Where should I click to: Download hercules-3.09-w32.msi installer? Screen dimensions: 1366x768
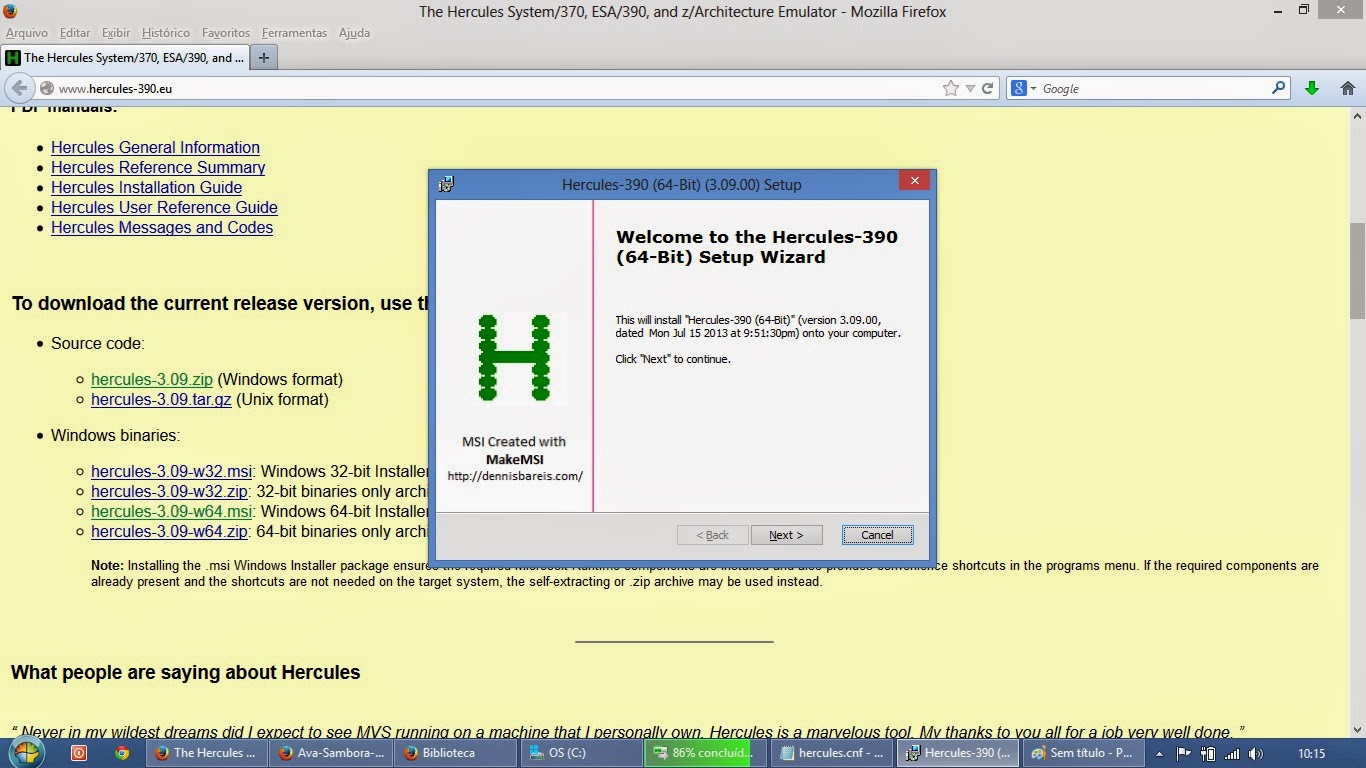click(x=171, y=471)
